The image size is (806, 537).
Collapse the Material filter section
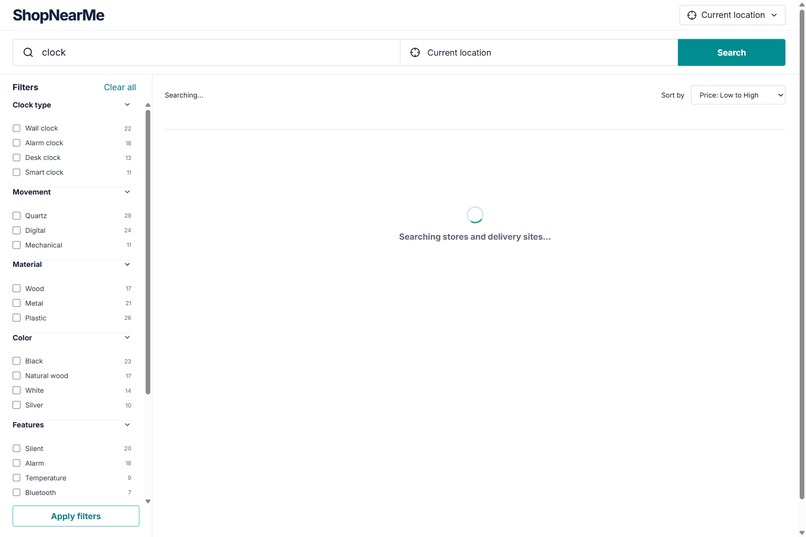[x=127, y=265]
